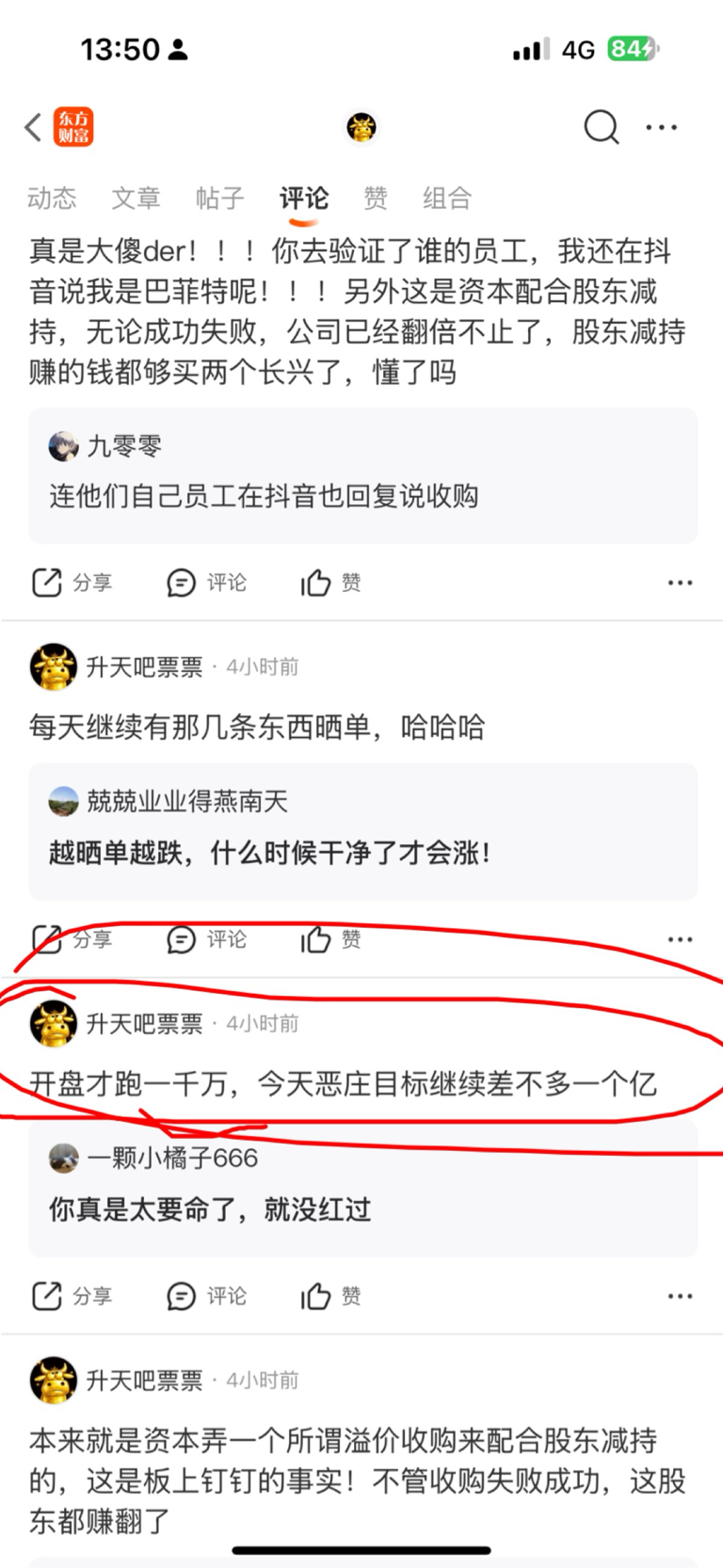
Task: Share the comment replying to 九零零
Action: [x=72, y=584]
